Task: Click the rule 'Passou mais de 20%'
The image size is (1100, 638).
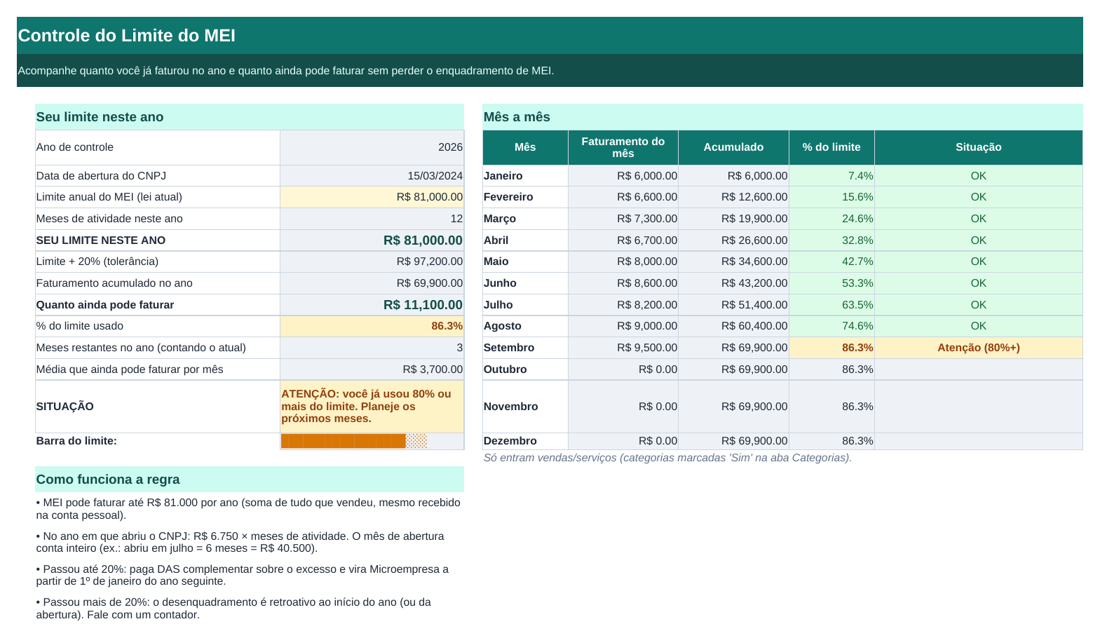Action: point(234,609)
